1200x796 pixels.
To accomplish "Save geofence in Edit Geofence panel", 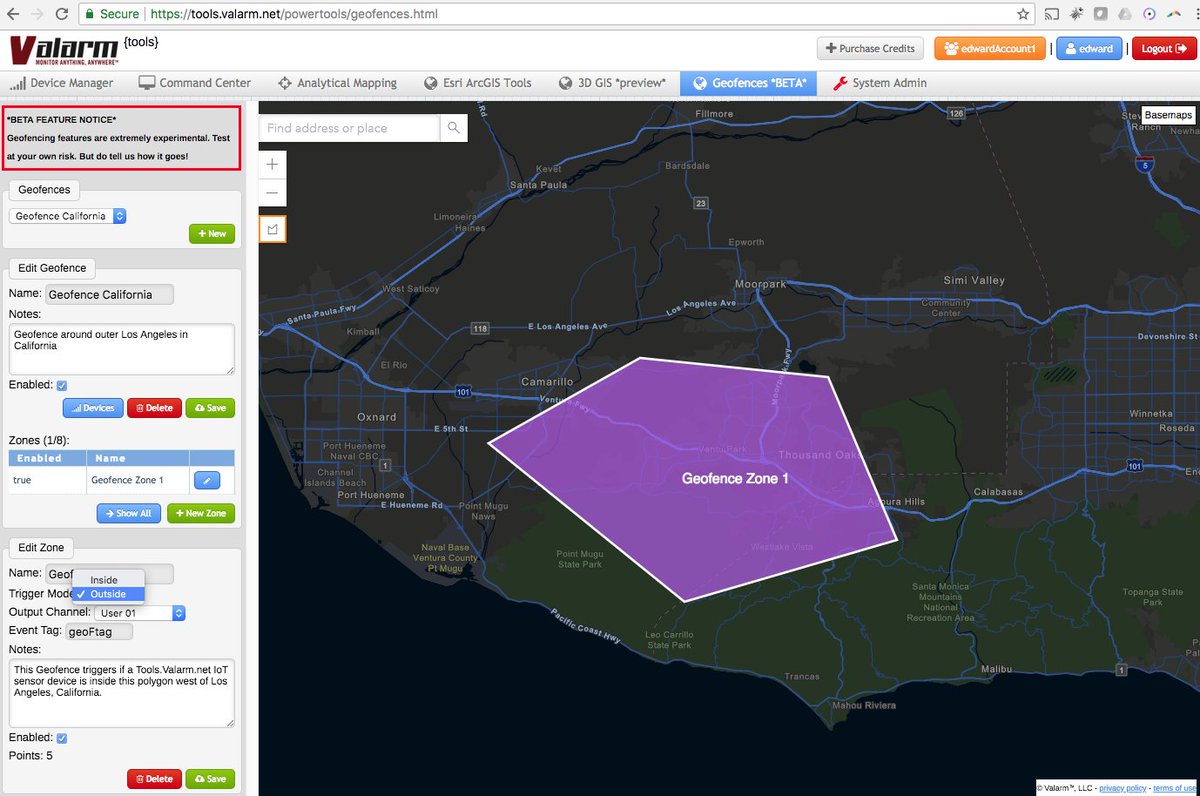I will (x=210, y=407).
